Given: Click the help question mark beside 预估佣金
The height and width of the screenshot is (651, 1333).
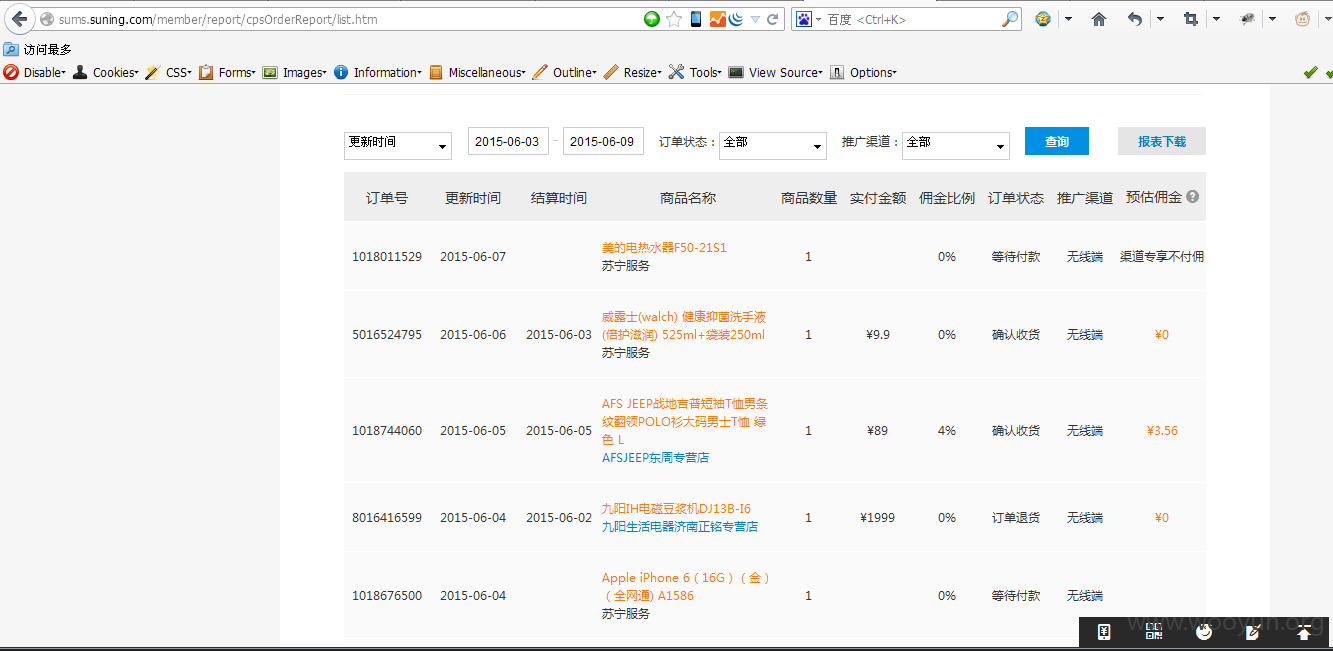Looking at the screenshot, I should [1192, 197].
